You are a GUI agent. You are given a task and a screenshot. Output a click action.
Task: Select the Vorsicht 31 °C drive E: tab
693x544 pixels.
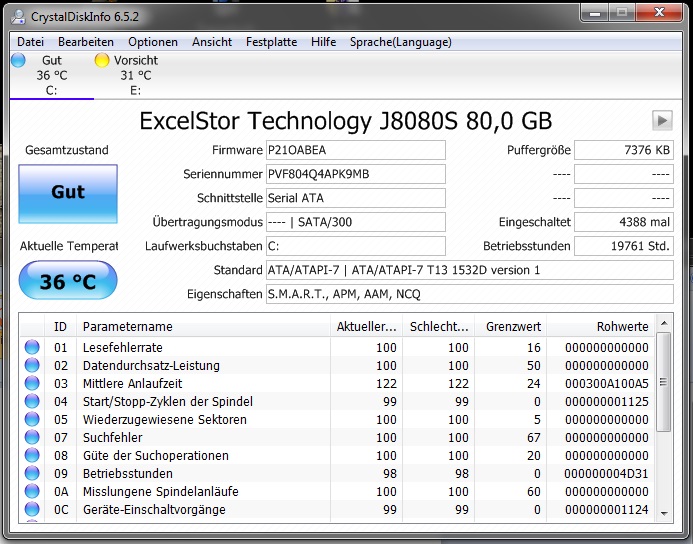[x=135, y=75]
